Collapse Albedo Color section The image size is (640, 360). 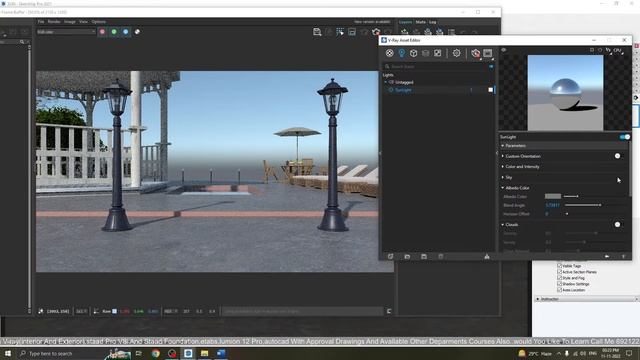click(503, 188)
